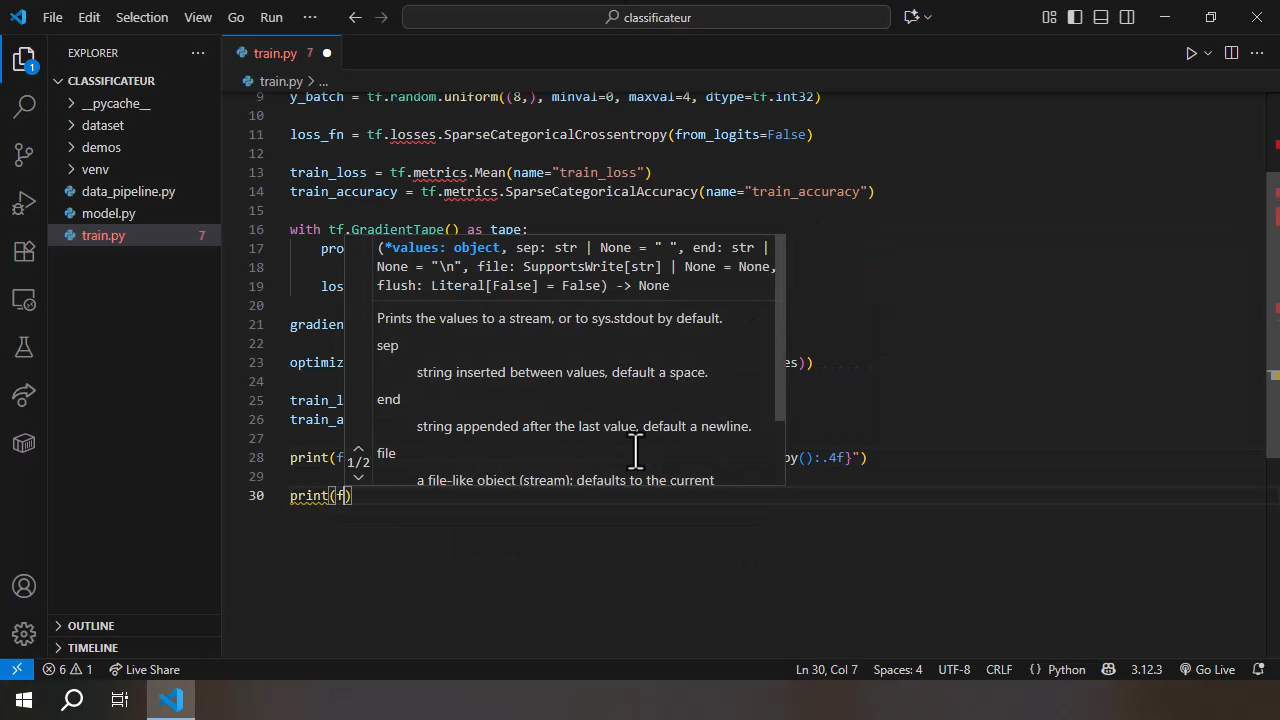Expand the OUTLINE section
Viewport: 1280px width, 720px height.
[91, 626]
